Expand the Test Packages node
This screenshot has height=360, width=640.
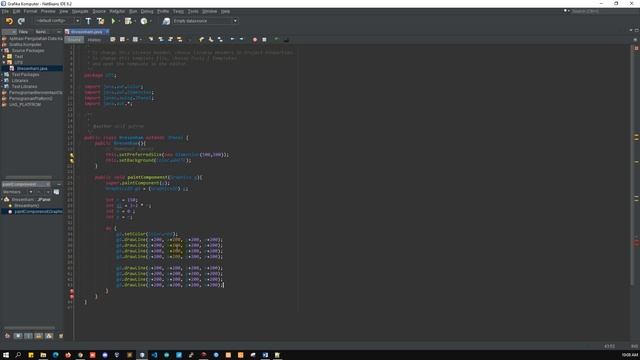click(x=2, y=75)
